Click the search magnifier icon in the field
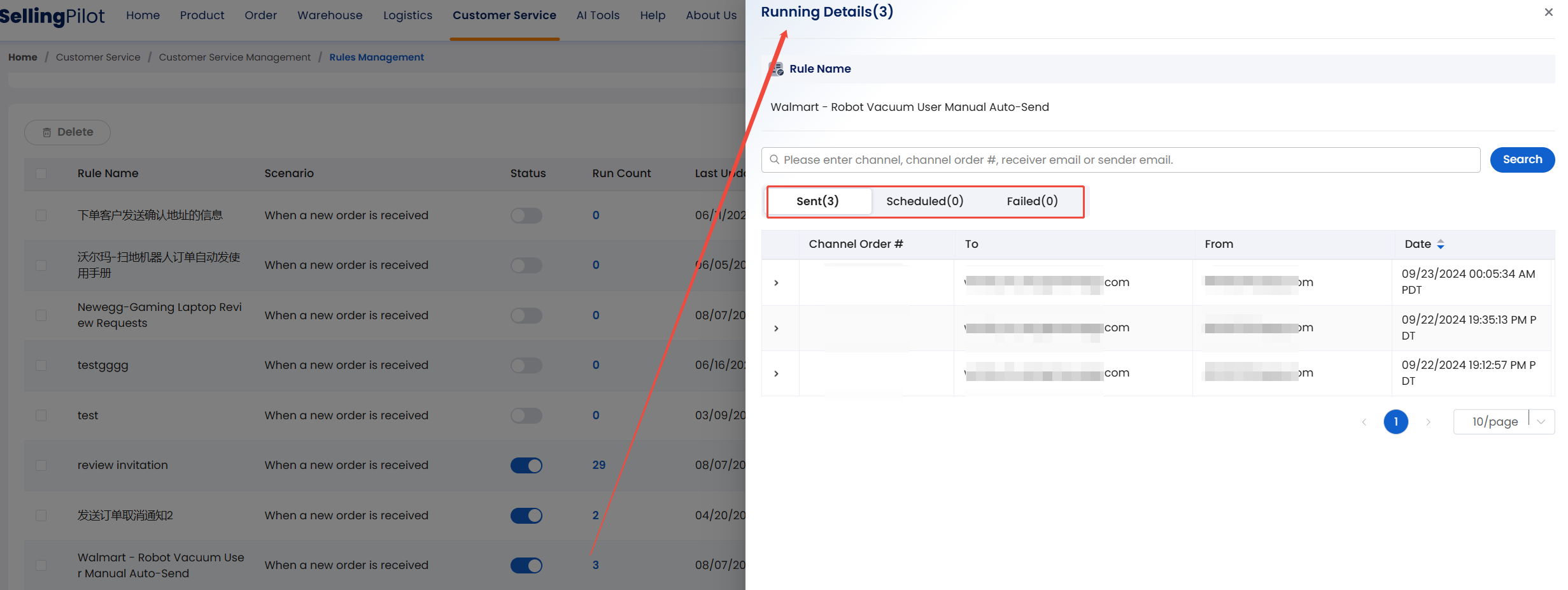The image size is (1568, 590). coord(774,160)
